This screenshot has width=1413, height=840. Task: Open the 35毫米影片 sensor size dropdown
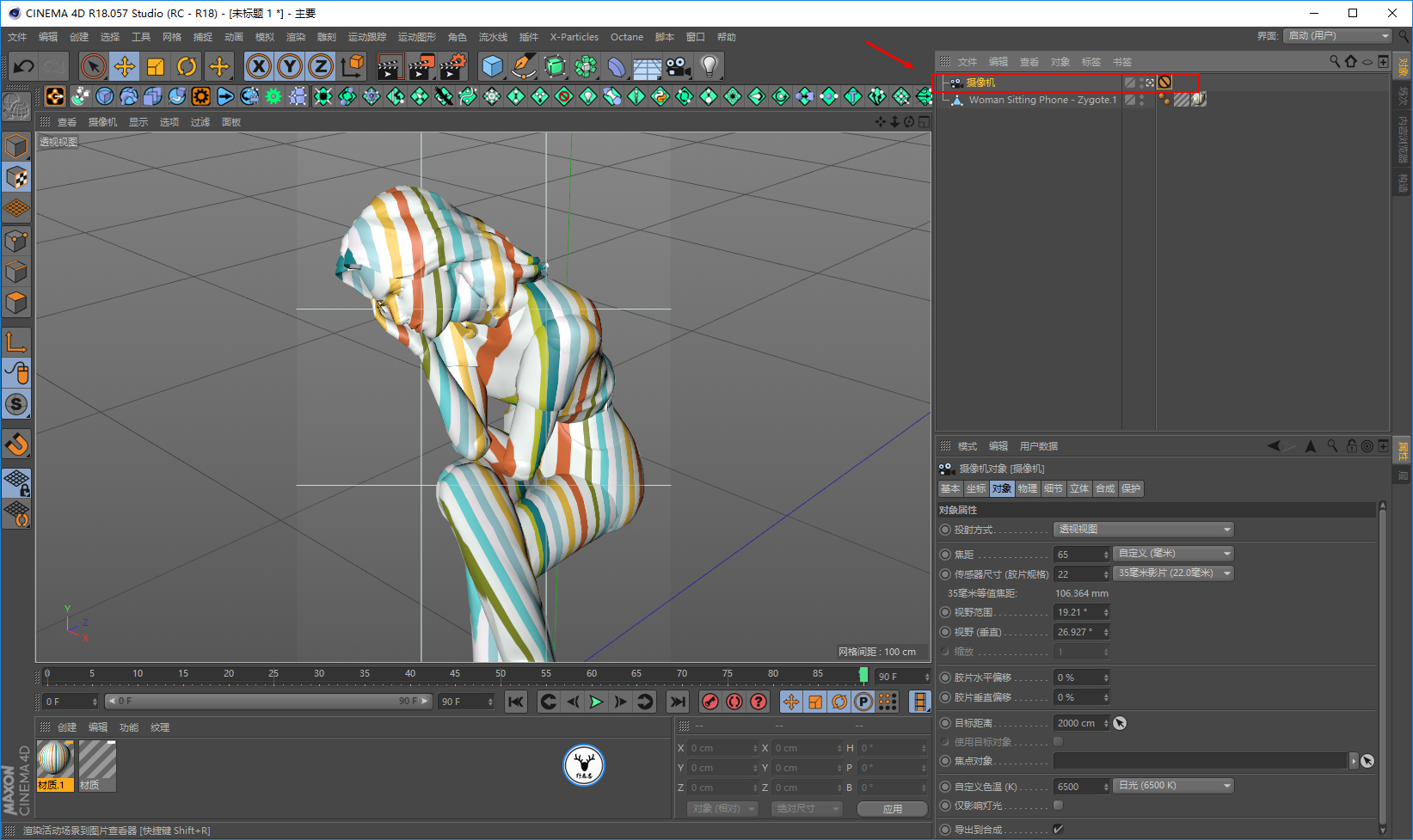1173,573
